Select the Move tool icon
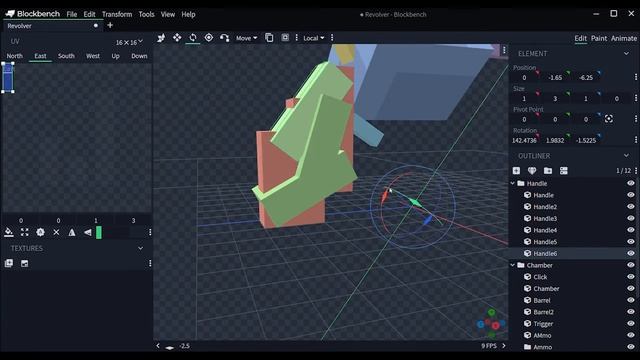The height and width of the screenshot is (360, 640). click(x=161, y=38)
